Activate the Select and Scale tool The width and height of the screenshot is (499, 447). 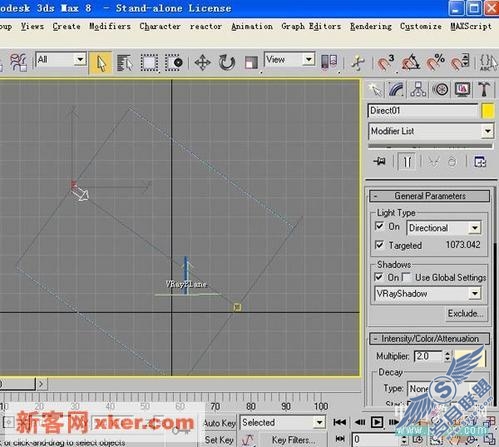[x=251, y=63]
